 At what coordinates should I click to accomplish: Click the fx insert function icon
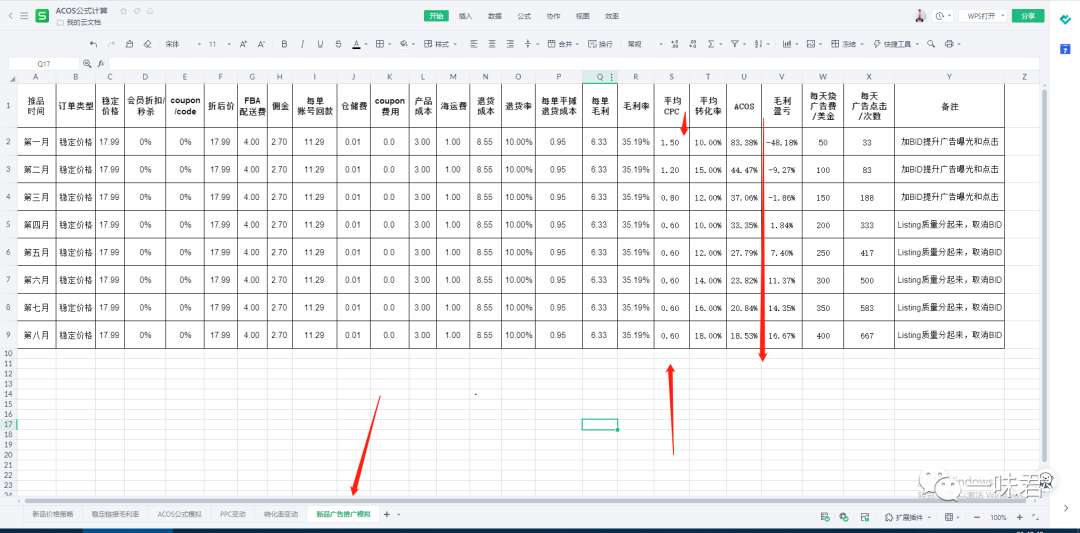click(100, 63)
